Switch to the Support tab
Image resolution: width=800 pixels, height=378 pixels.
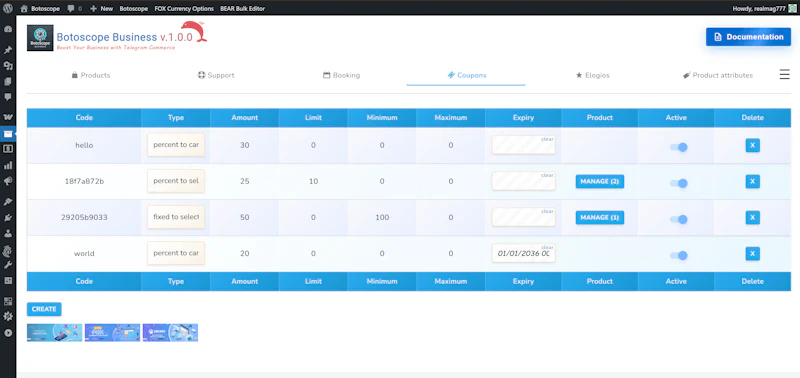[x=216, y=75]
